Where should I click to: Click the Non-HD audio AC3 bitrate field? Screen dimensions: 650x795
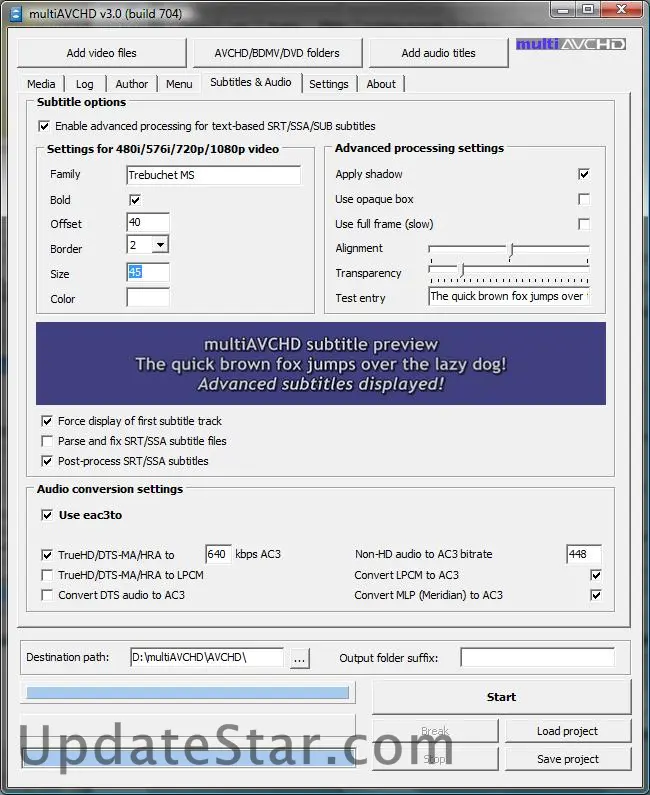pos(584,554)
